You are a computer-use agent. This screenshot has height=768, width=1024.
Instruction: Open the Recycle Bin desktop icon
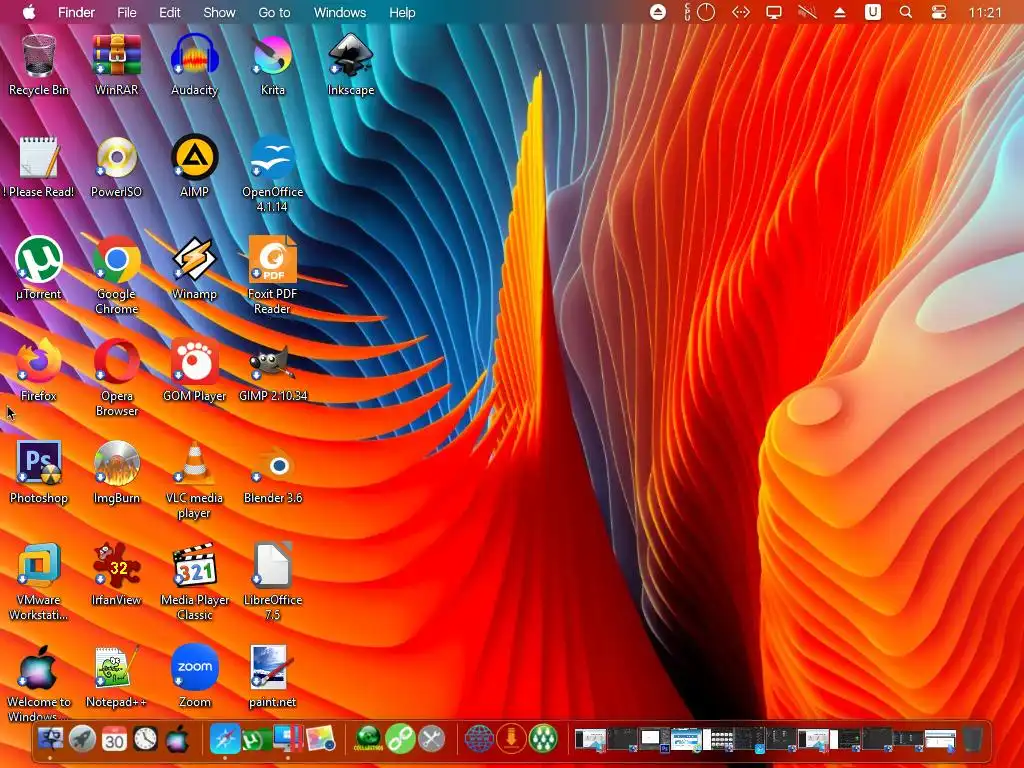pos(39,63)
